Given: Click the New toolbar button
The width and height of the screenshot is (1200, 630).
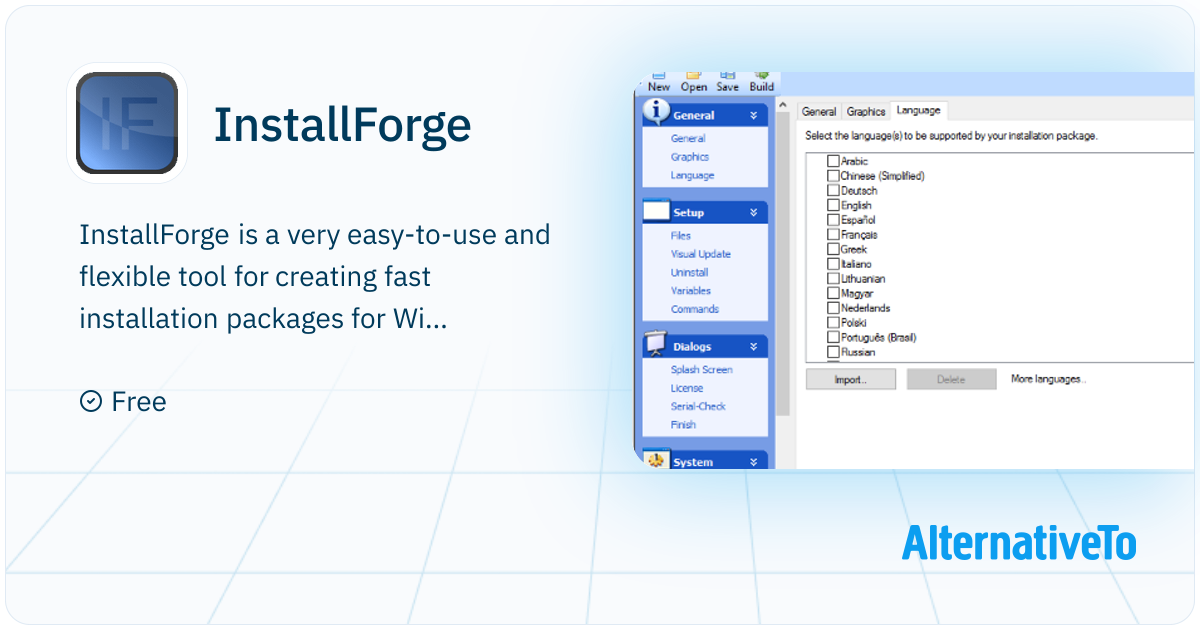Looking at the screenshot, I should pos(659,82).
